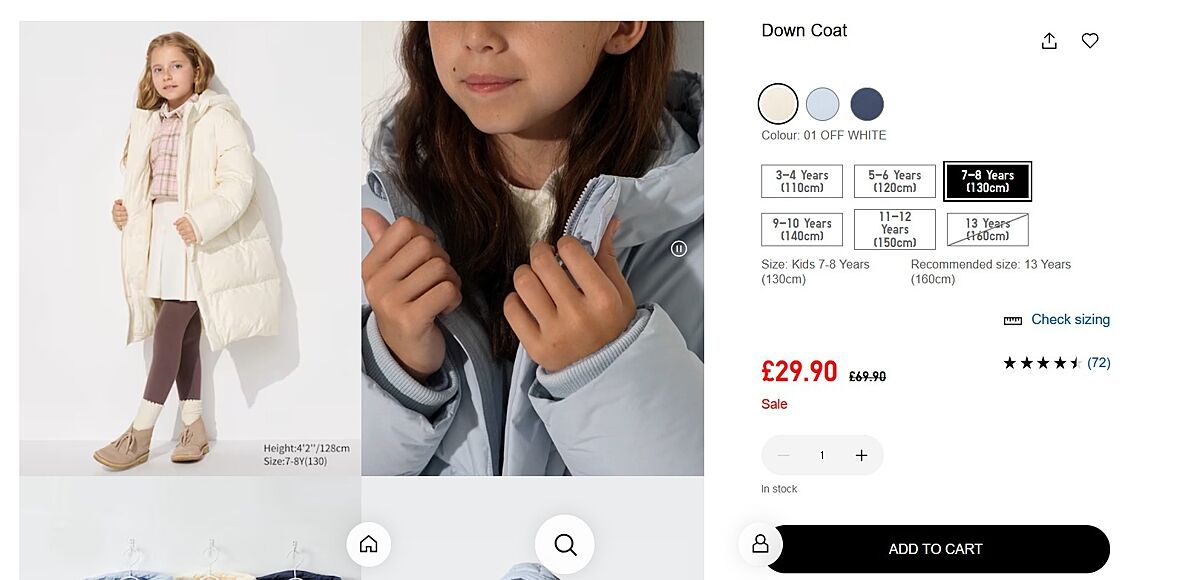Pick the navy colour swatch

coord(867,104)
